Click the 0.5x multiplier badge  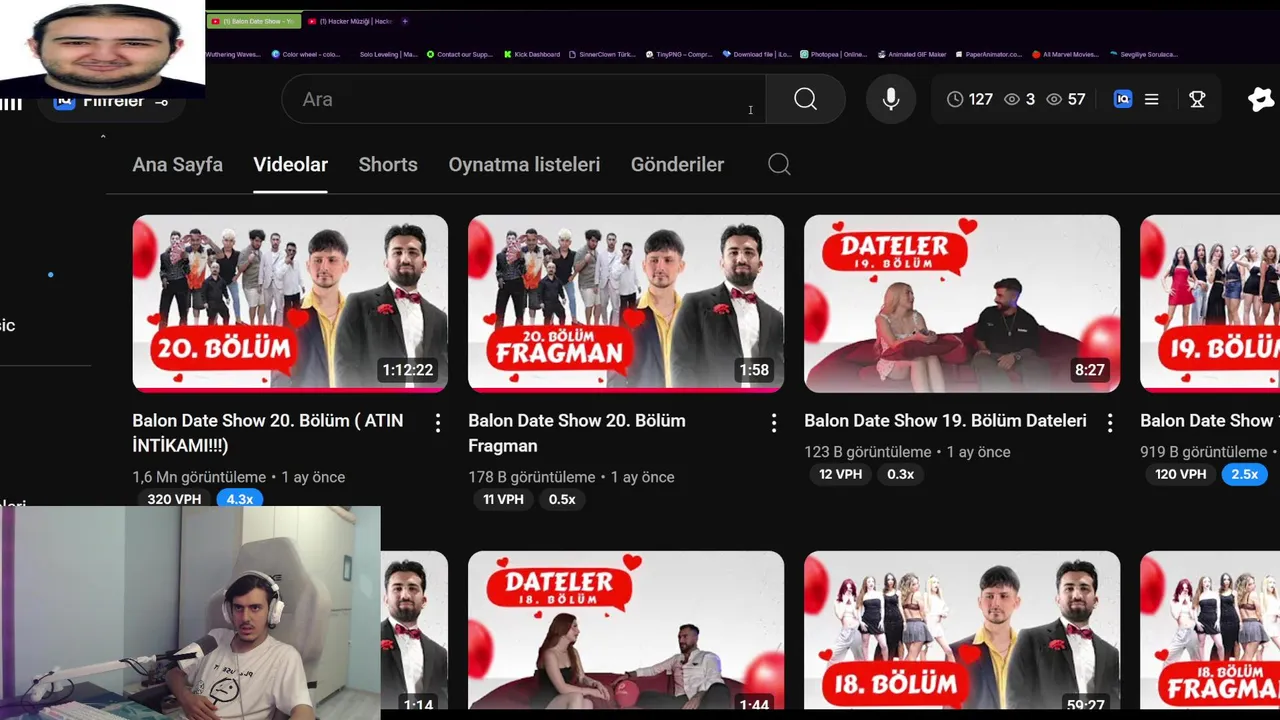tap(562, 499)
